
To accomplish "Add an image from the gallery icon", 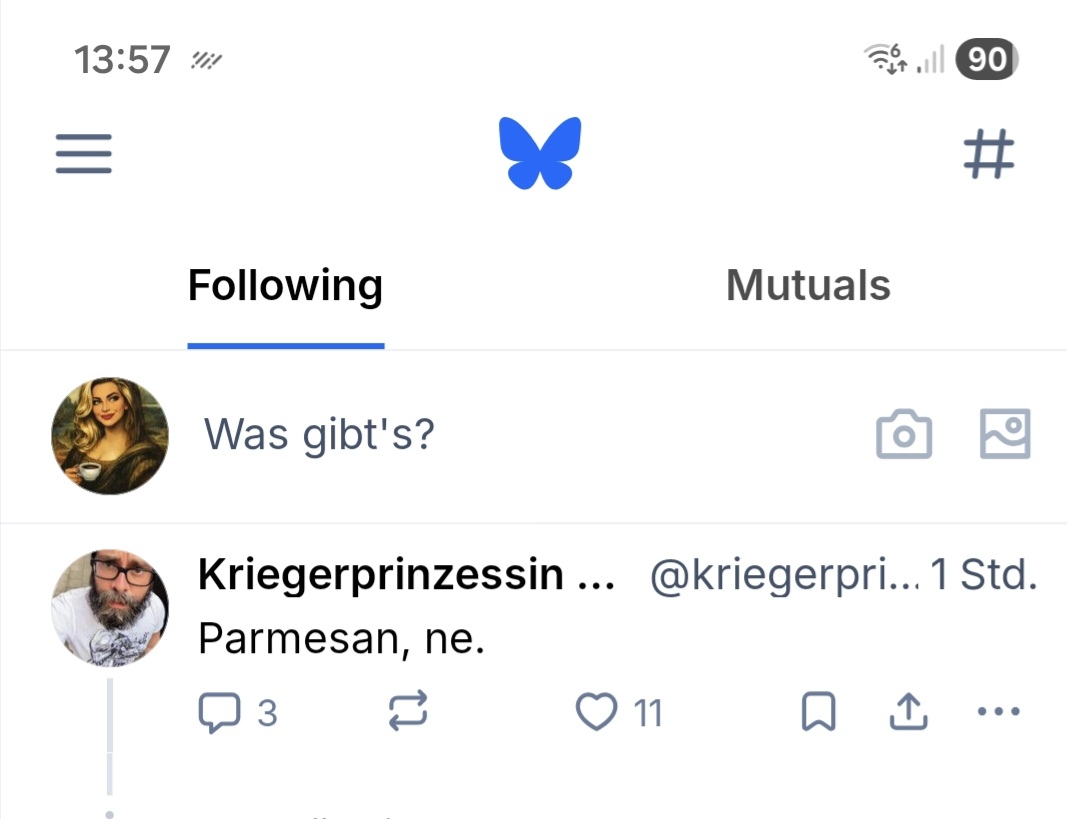I will (x=1004, y=435).
